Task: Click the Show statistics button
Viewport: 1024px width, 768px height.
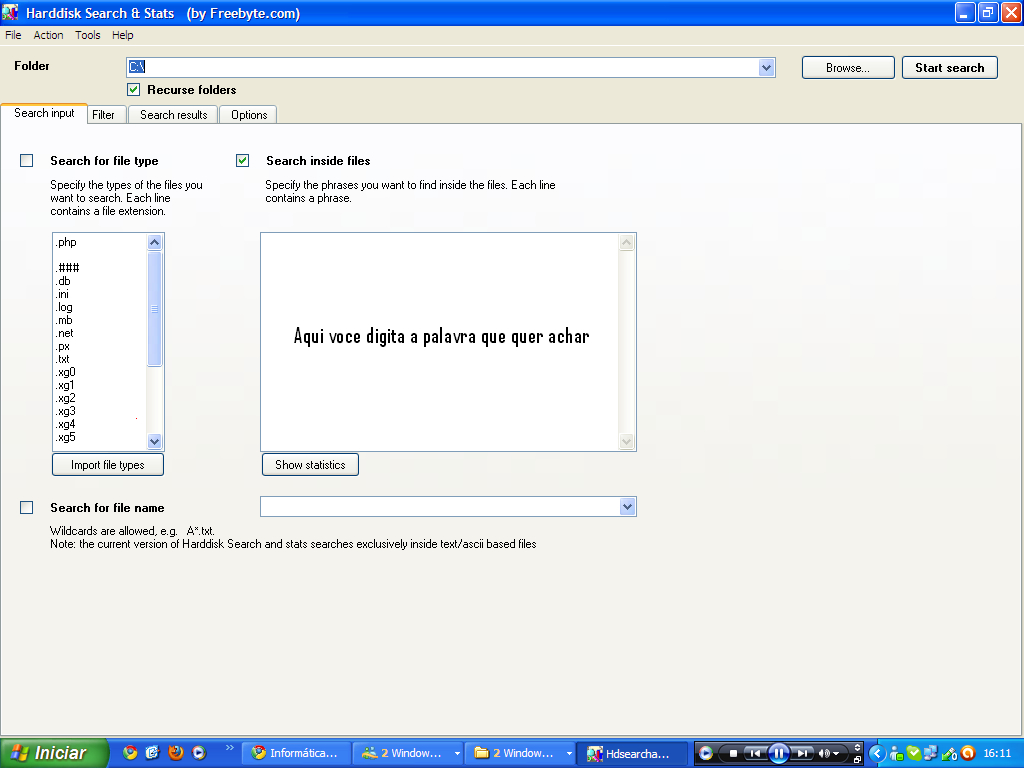Action: (x=310, y=465)
